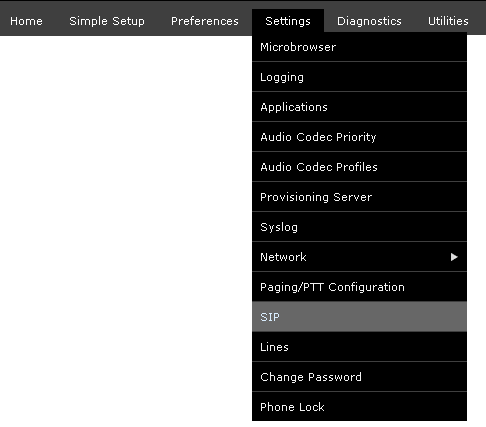
Task: Choose Change Password
Action: tap(359, 377)
